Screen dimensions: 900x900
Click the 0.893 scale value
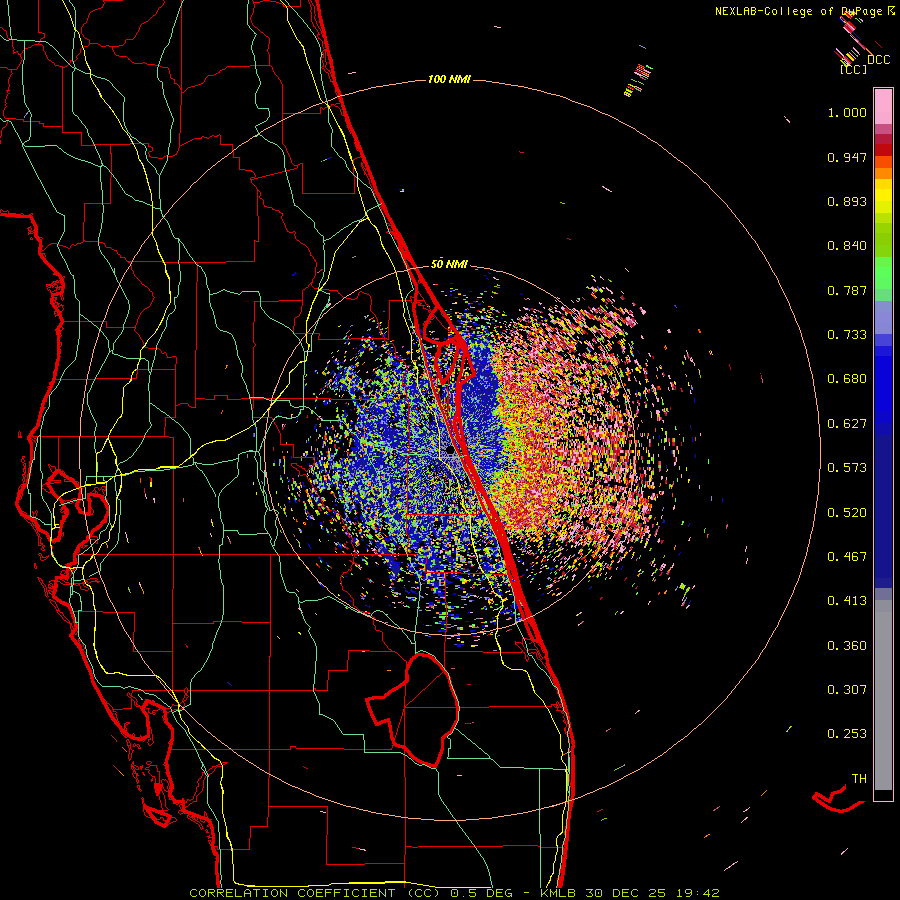[x=847, y=201]
